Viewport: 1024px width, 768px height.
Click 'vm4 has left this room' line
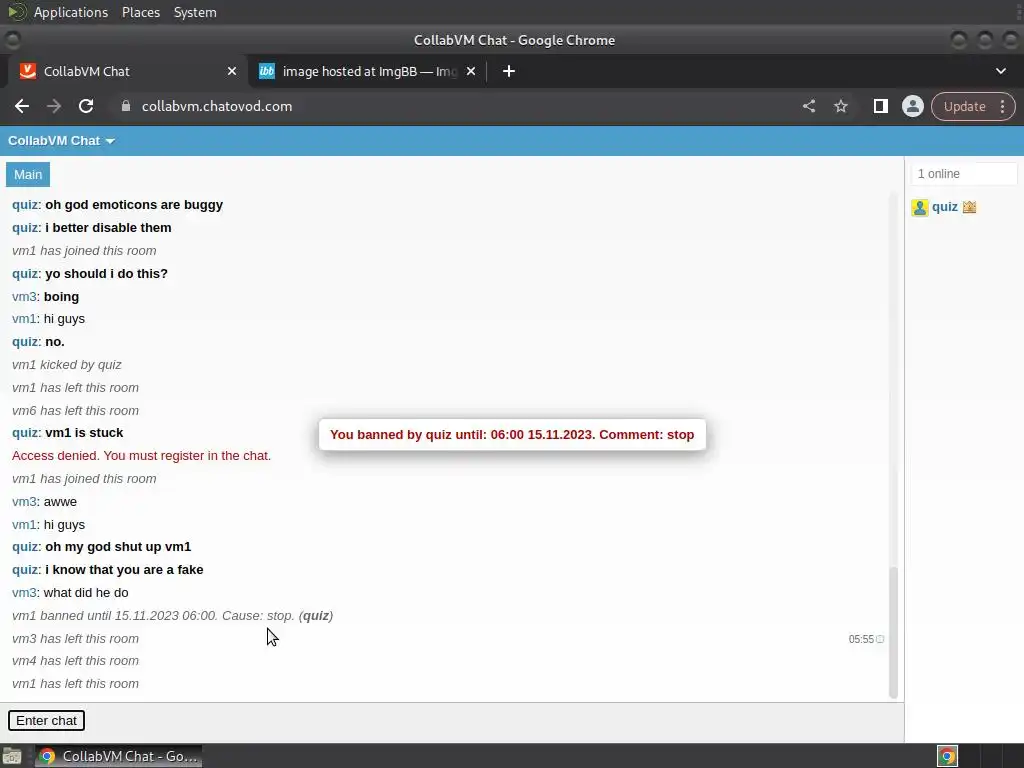(75, 661)
